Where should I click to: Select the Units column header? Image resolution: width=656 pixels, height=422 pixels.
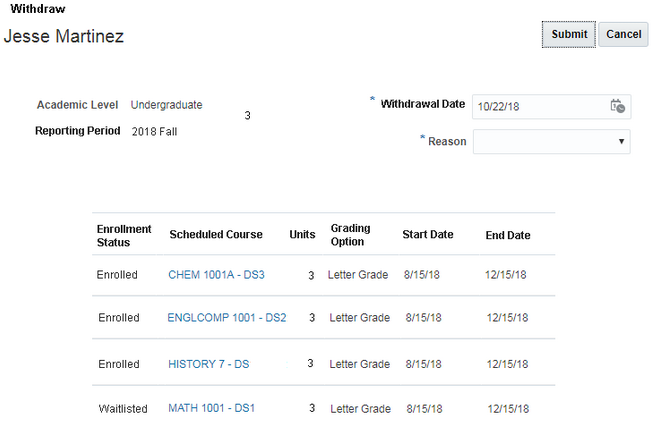tap(302, 235)
